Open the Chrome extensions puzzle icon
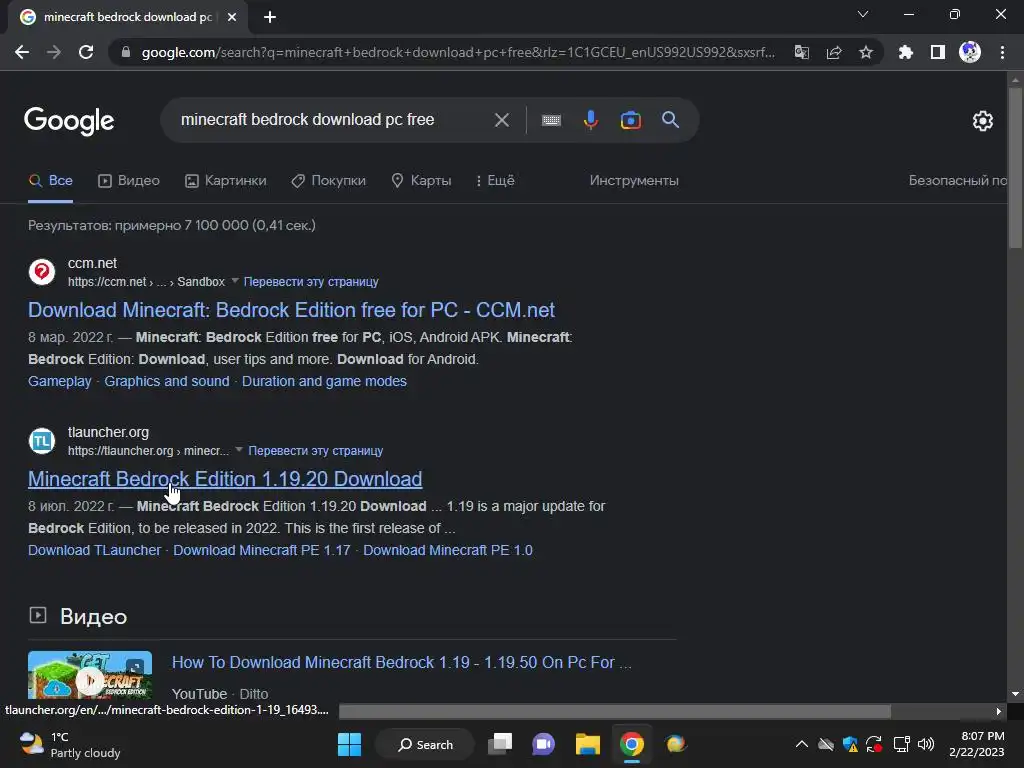Screen dimensions: 1024x768 (x=906, y=52)
